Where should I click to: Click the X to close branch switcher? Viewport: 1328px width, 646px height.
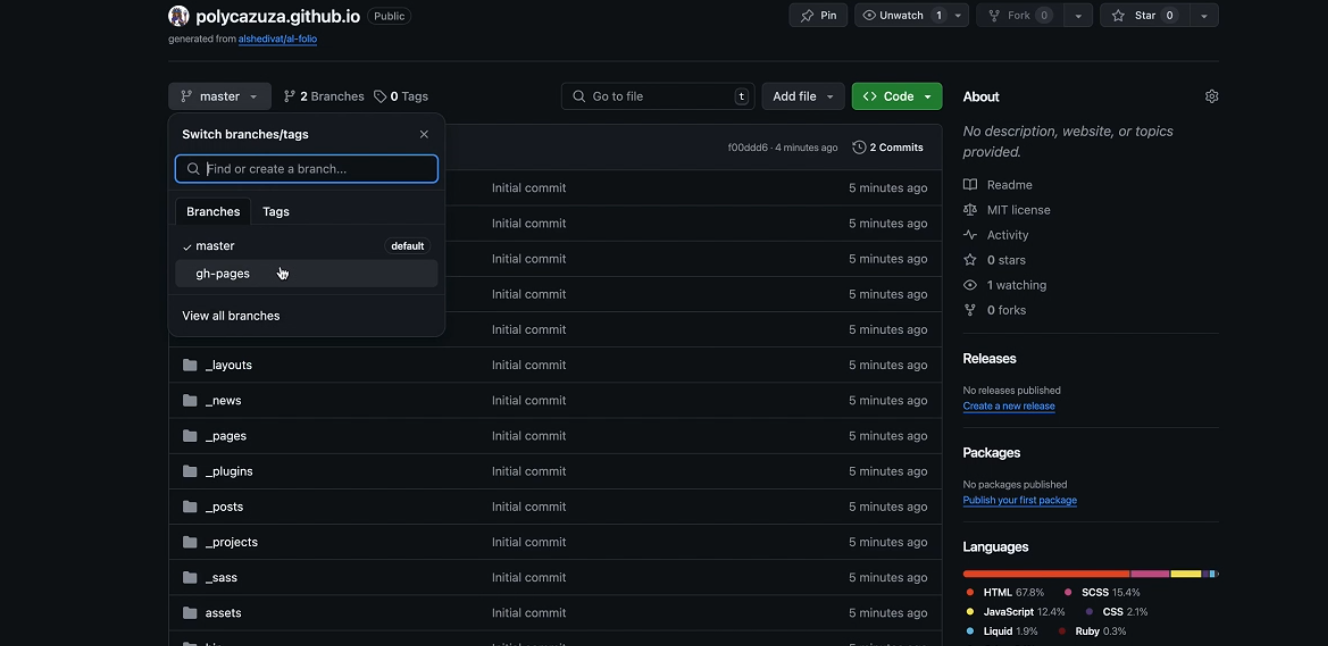coord(424,134)
